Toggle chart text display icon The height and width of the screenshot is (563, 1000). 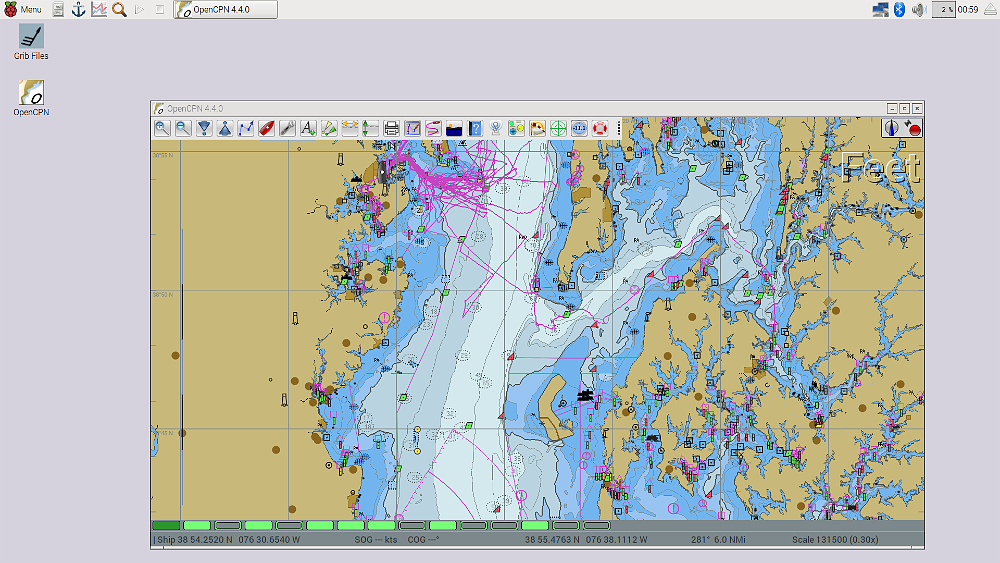click(308, 128)
